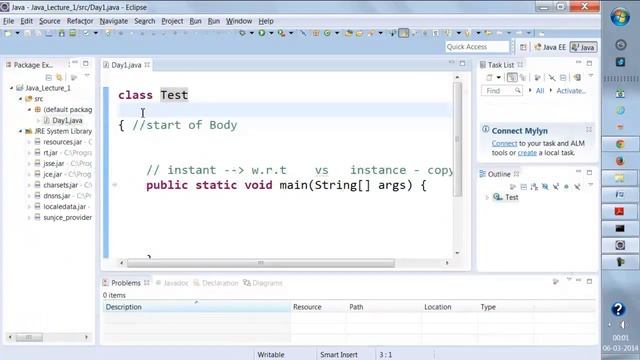Click the Open Type toolbar icon

point(348,33)
